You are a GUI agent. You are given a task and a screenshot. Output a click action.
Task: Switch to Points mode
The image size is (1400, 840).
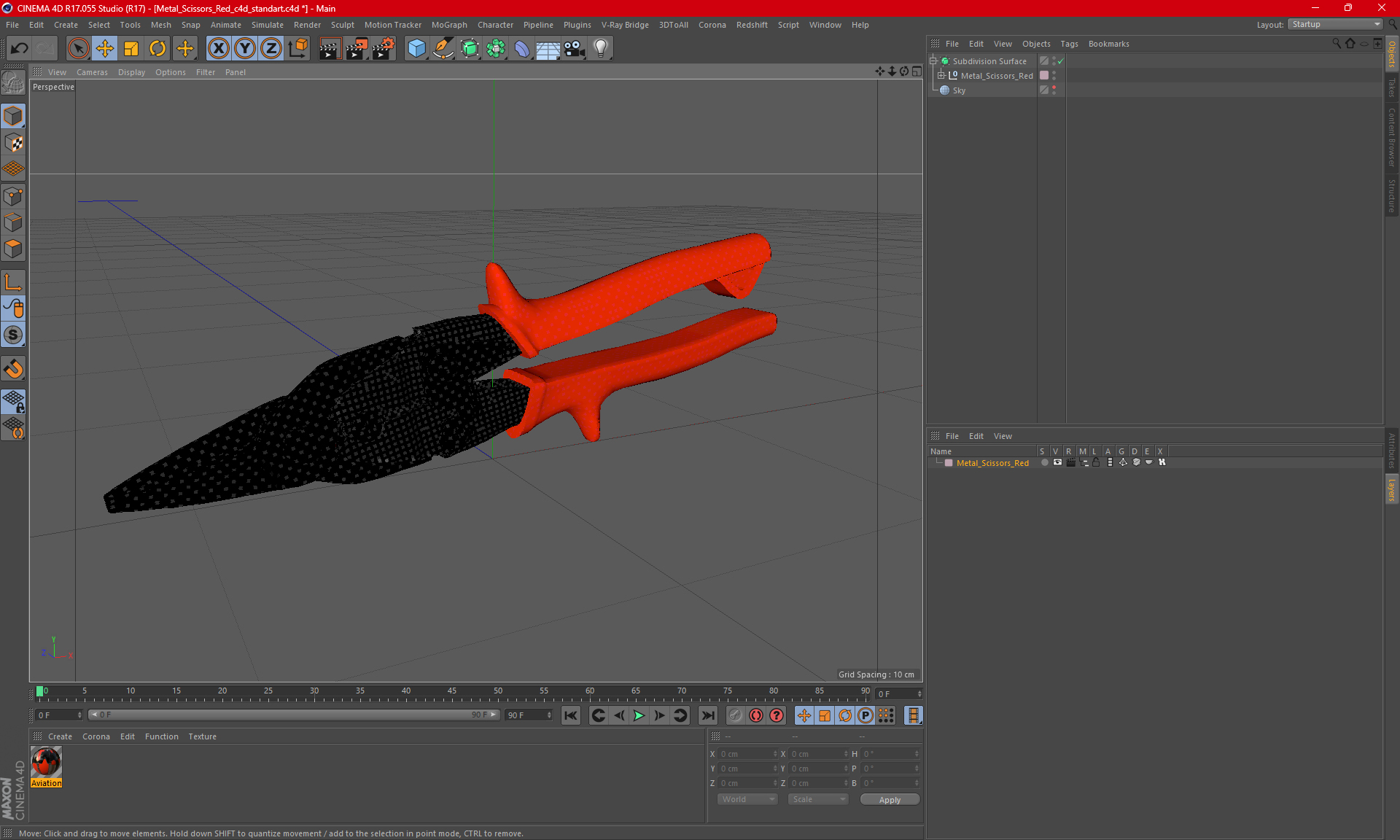tap(13, 196)
